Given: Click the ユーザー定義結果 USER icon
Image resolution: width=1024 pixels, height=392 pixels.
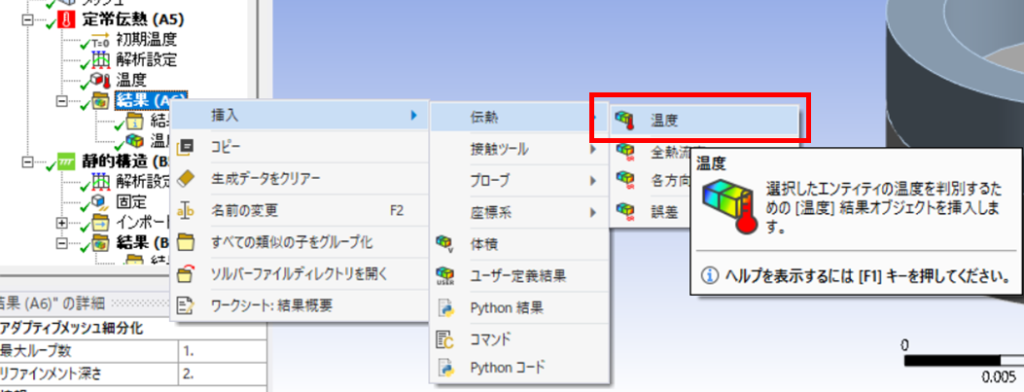Looking at the screenshot, I should (x=445, y=276).
